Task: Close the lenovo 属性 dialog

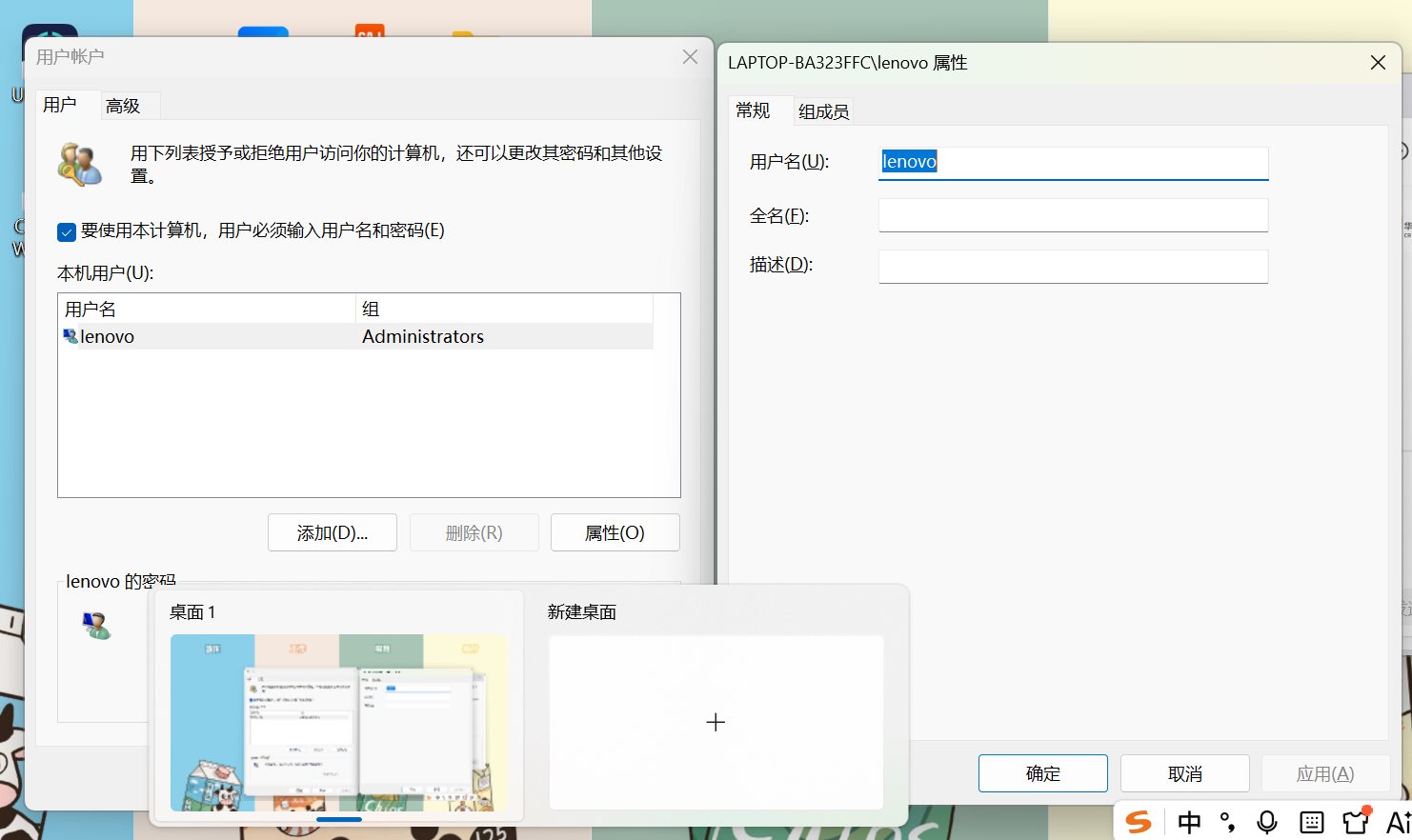Action: [x=1378, y=63]
